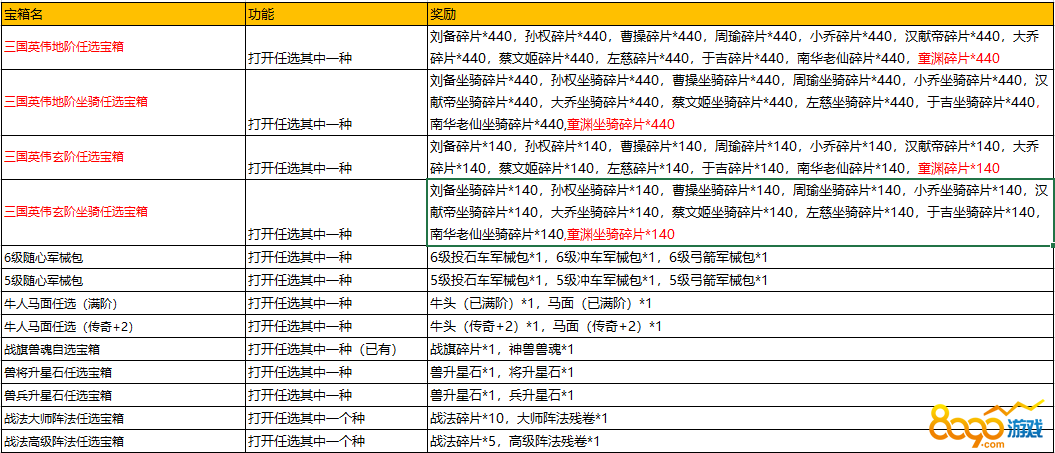
Task: Click the 三国英伟地阶坐骑任选宝箱 cell
Action: pyautogui.click(x=123, y=101)
